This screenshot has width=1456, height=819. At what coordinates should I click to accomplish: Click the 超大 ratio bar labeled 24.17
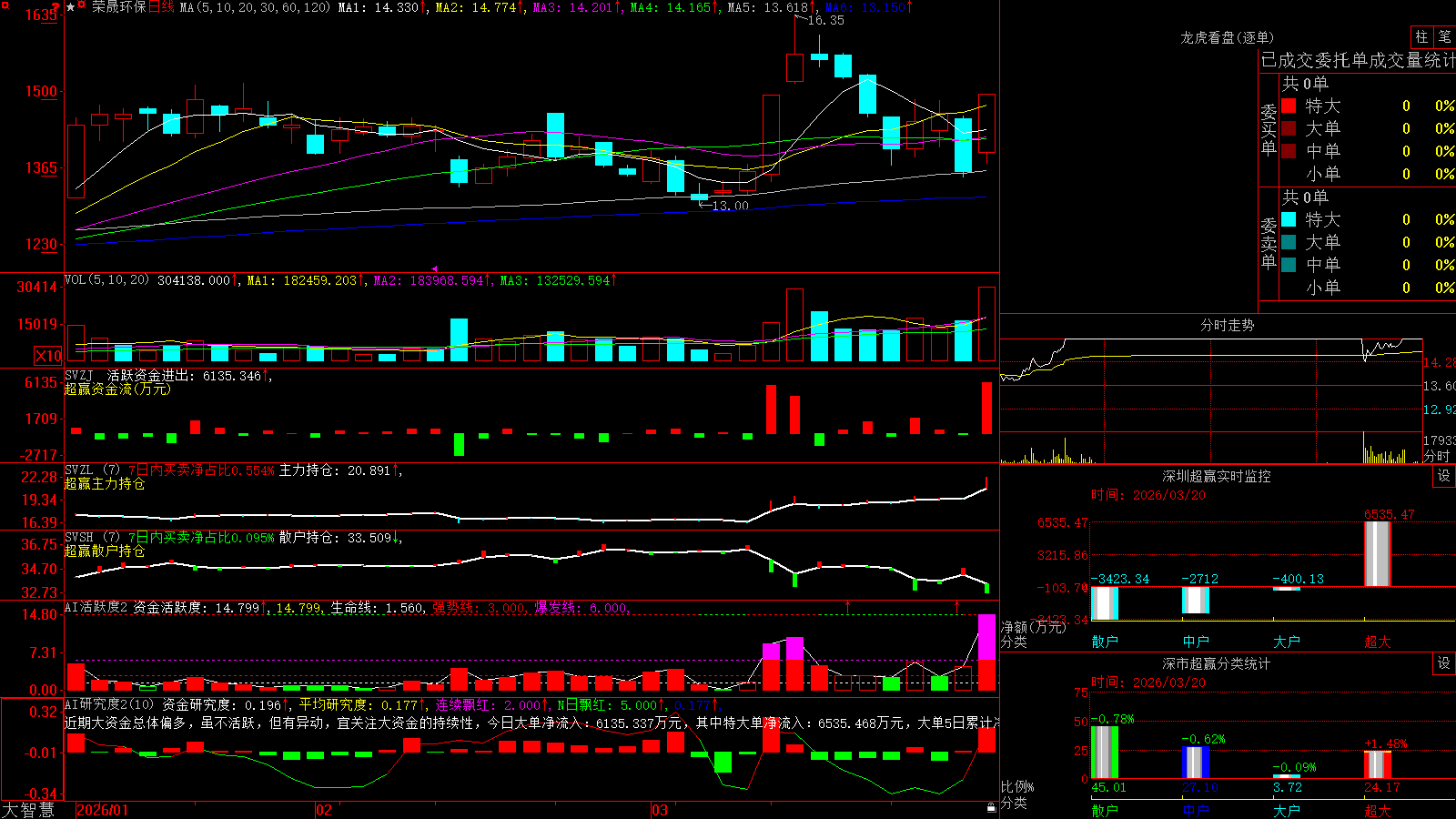pyautogui.click(x=1378, y=764)
